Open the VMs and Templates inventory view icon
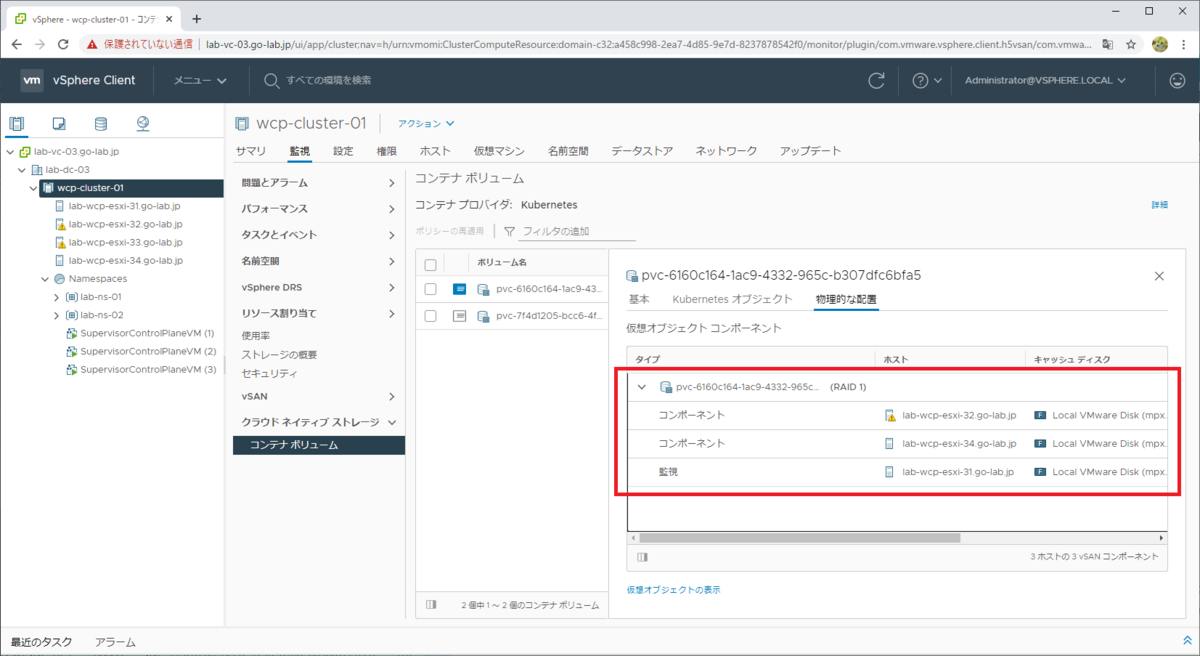Screen dimensions: 1200x656 59,124
